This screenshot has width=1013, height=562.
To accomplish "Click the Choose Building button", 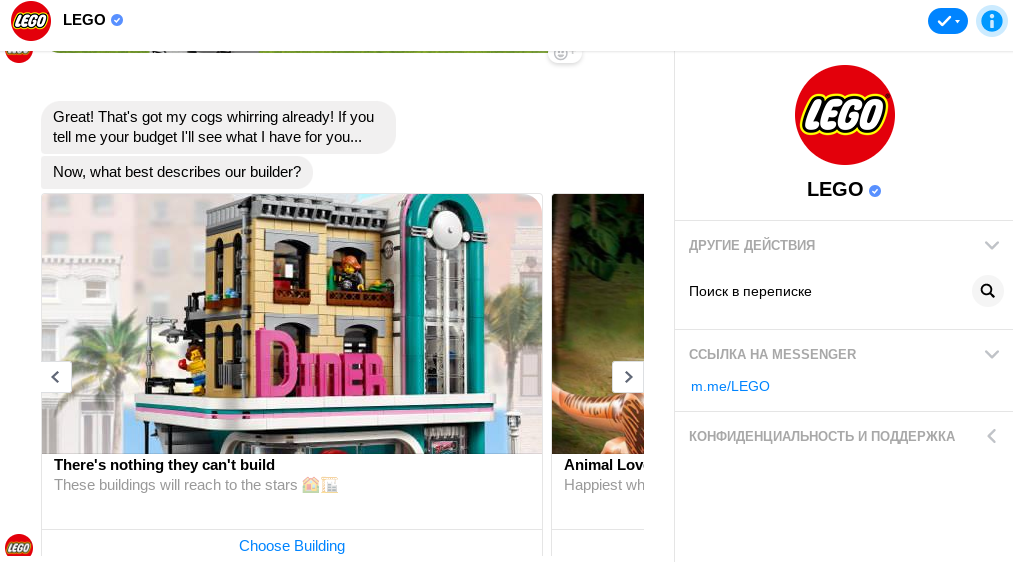I will click(292, 546).
